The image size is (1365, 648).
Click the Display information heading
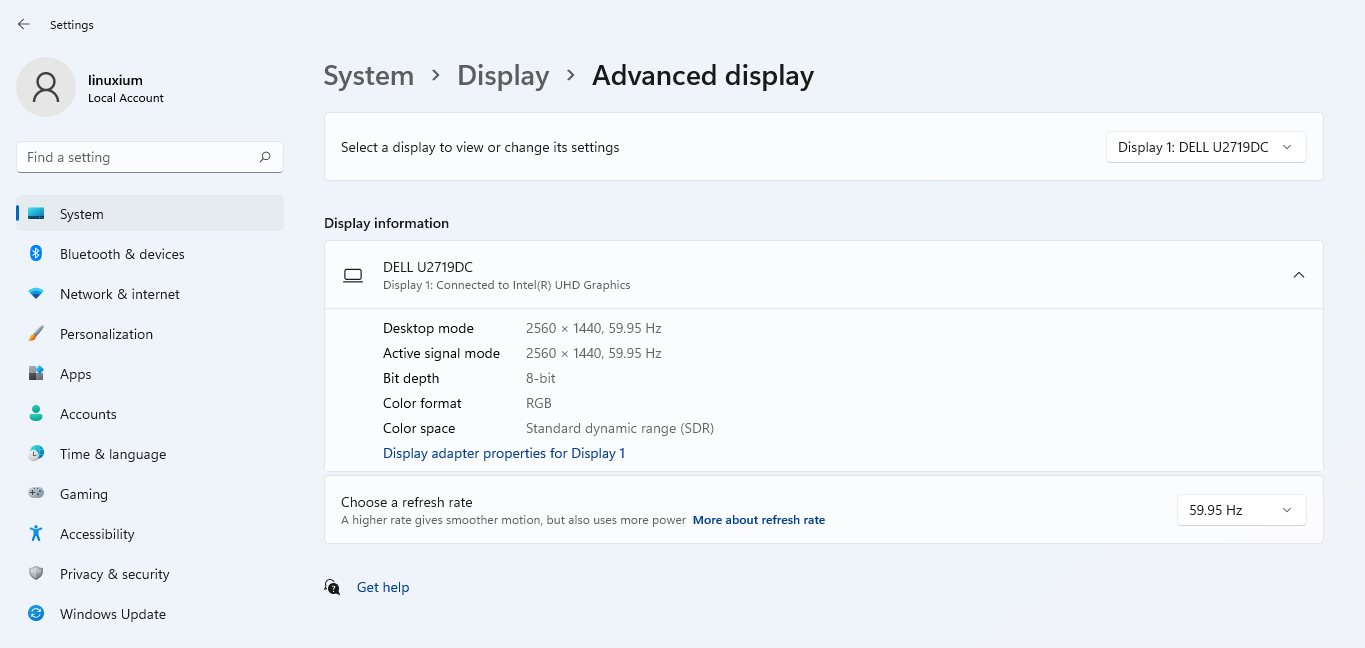point(387,223)
